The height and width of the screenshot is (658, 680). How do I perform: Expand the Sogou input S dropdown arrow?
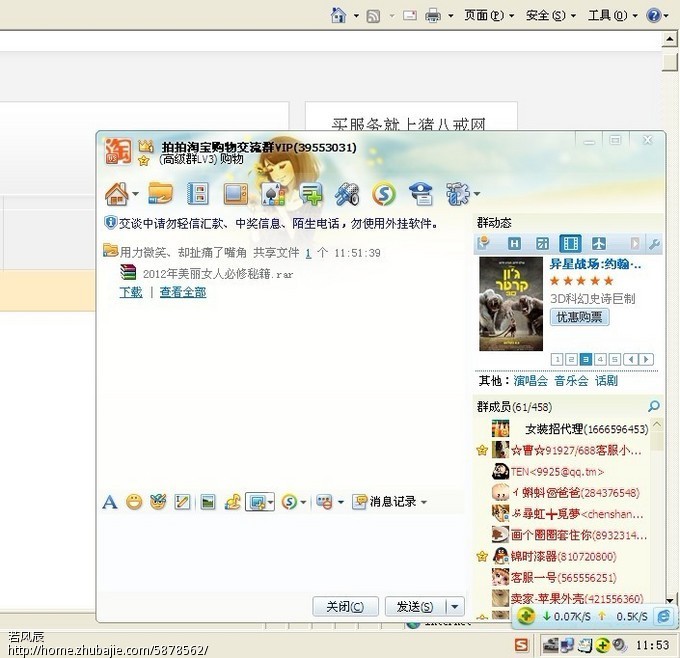click(x=303, y=502)
